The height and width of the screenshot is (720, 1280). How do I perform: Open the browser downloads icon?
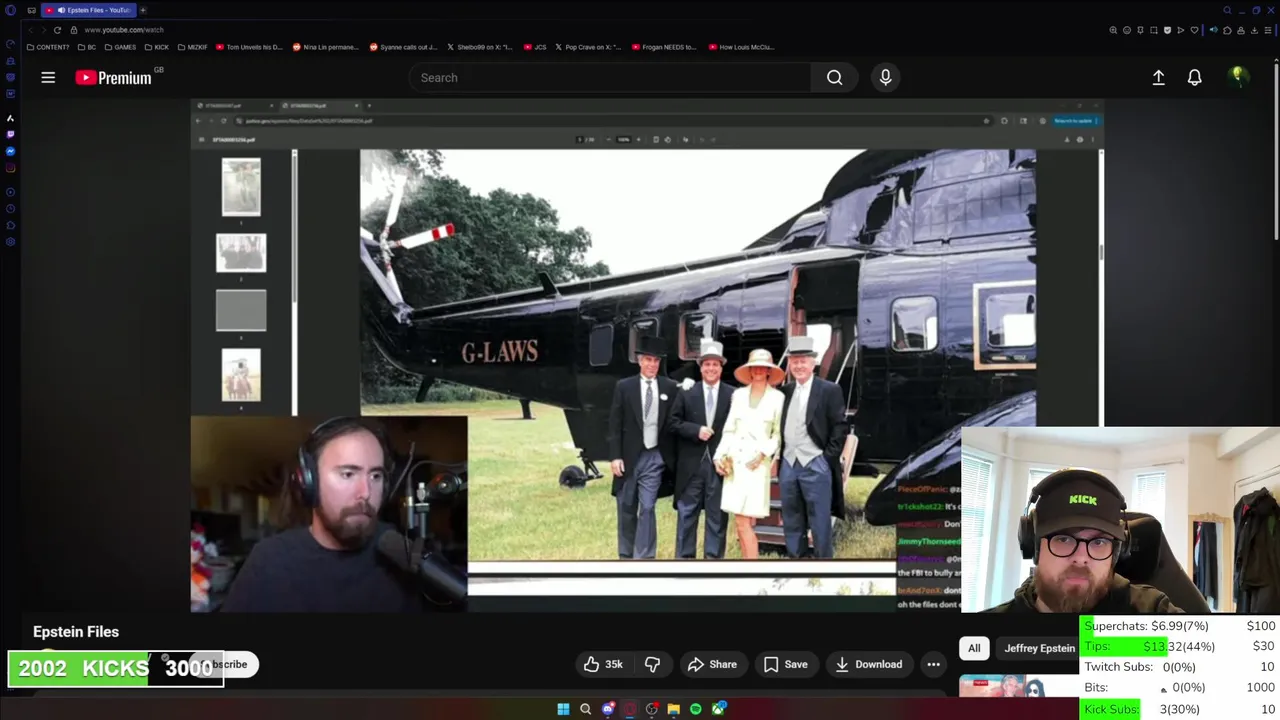(1254, 30)
